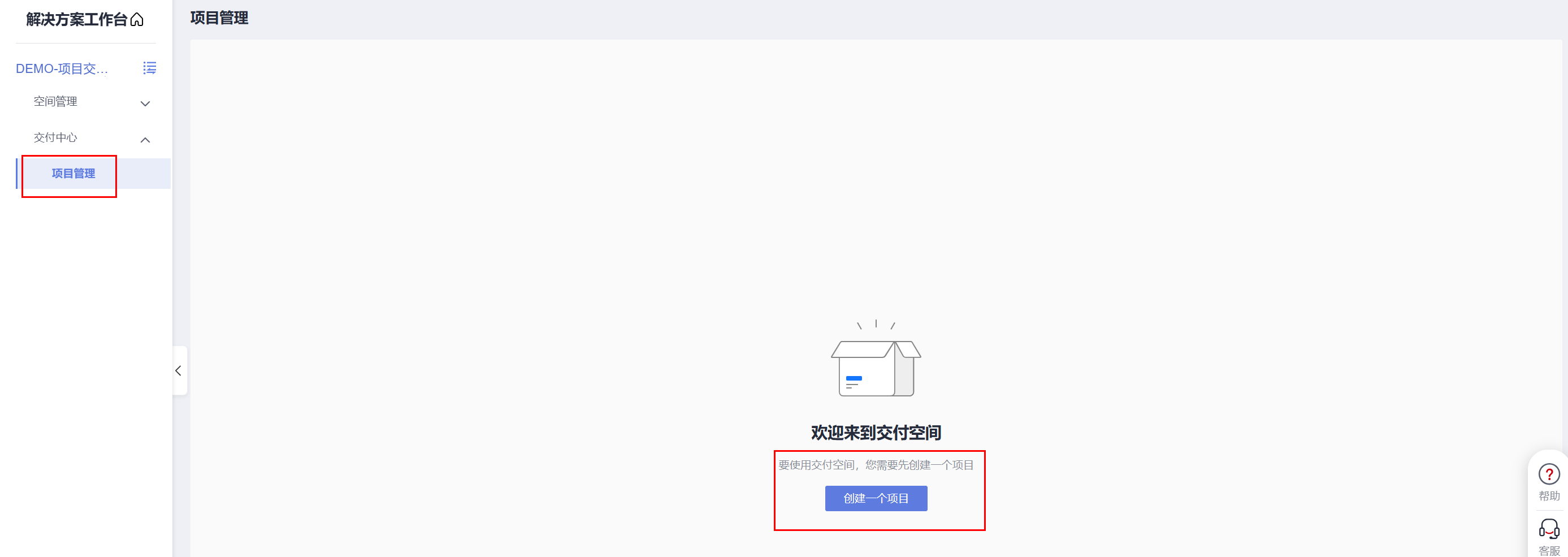Open 项目管理 in the sidebar
Screen dimensions: 1568x557
73,174
